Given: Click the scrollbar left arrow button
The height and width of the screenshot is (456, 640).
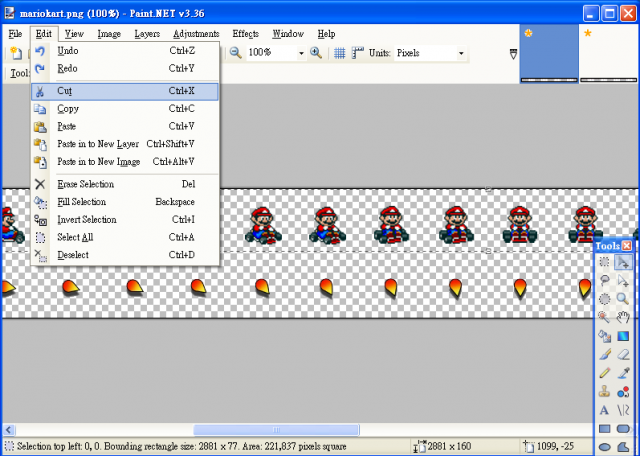Looking at the screenshot, I should (9, 429).
